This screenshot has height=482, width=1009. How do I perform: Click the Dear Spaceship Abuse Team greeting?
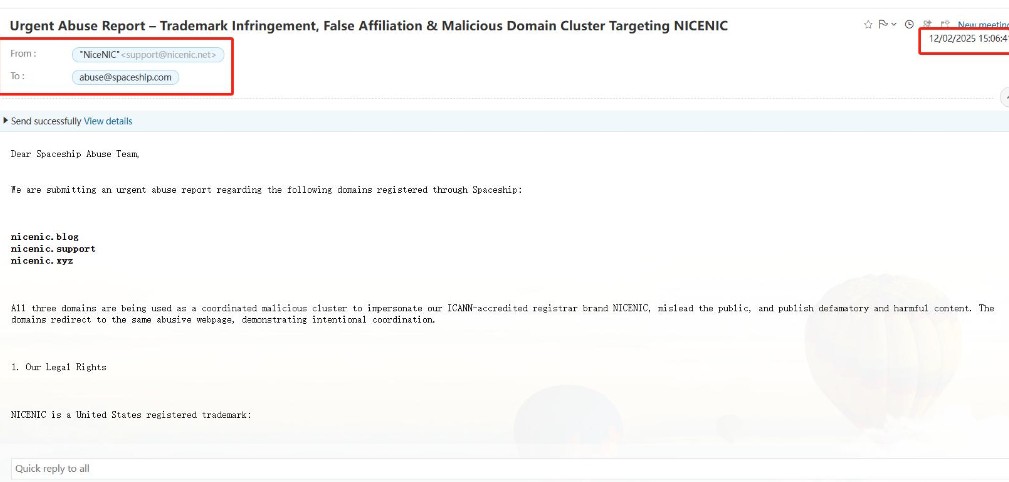[75, 154]
